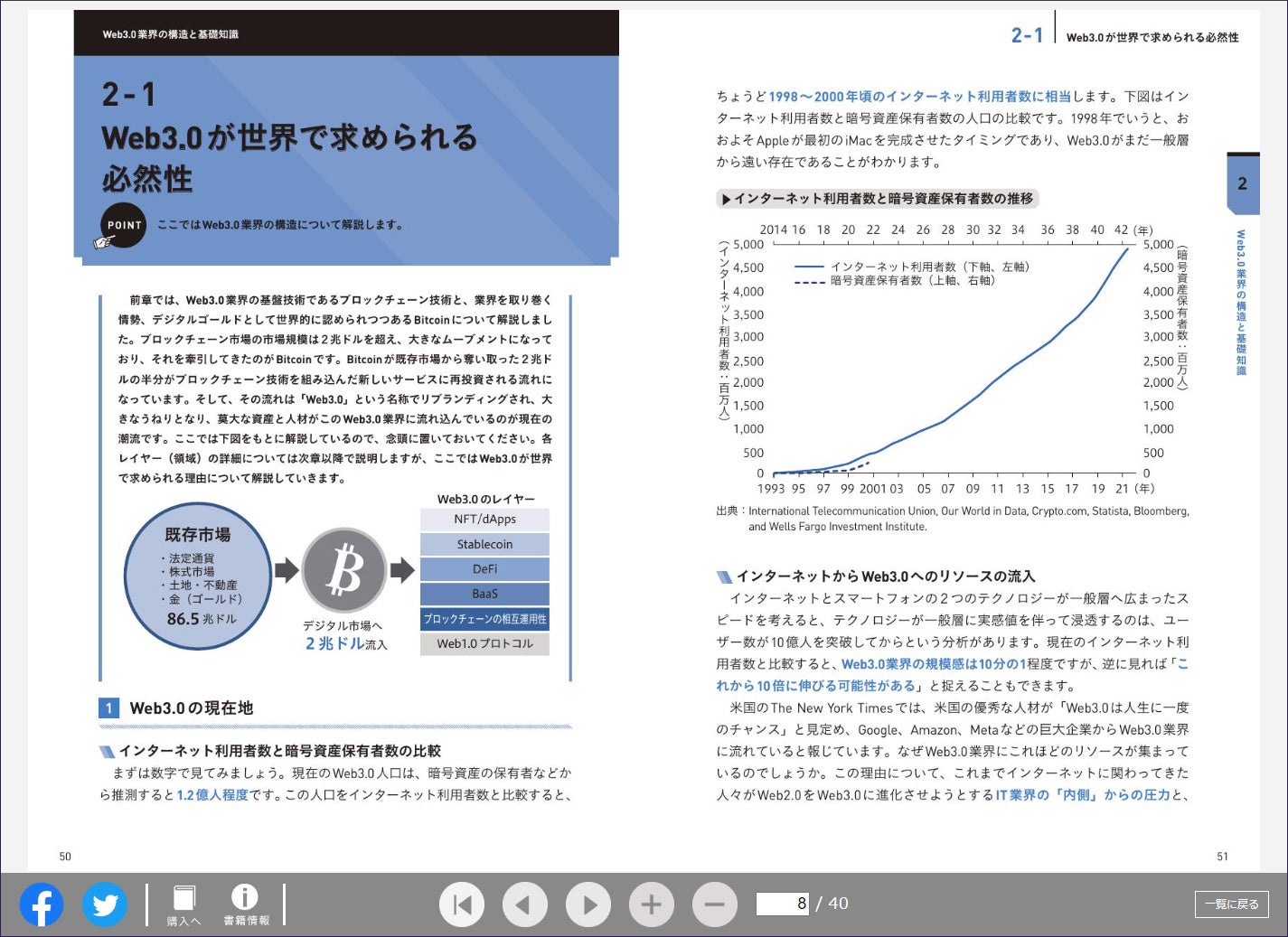Click the heading "インターネットからWeb3.0へのリソースの流入"
The height and width of the screenshot is (937, 1288).
coord(886,576)
